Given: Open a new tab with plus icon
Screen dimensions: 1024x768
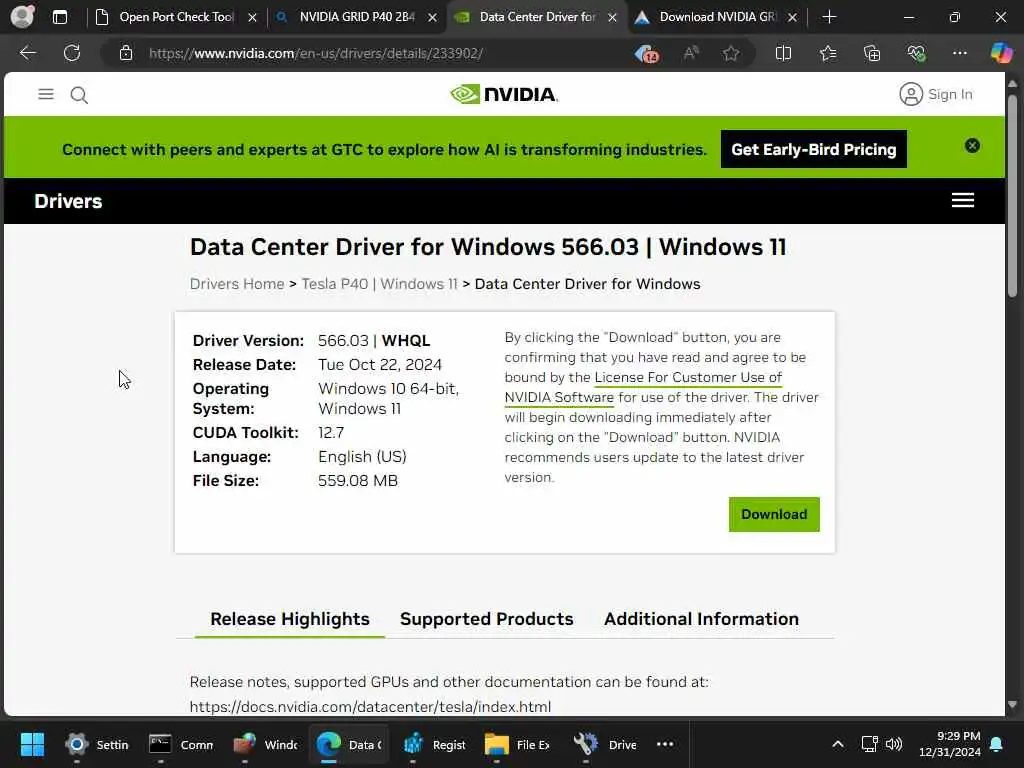Looking at the screenshot, I should click(829, 17).
